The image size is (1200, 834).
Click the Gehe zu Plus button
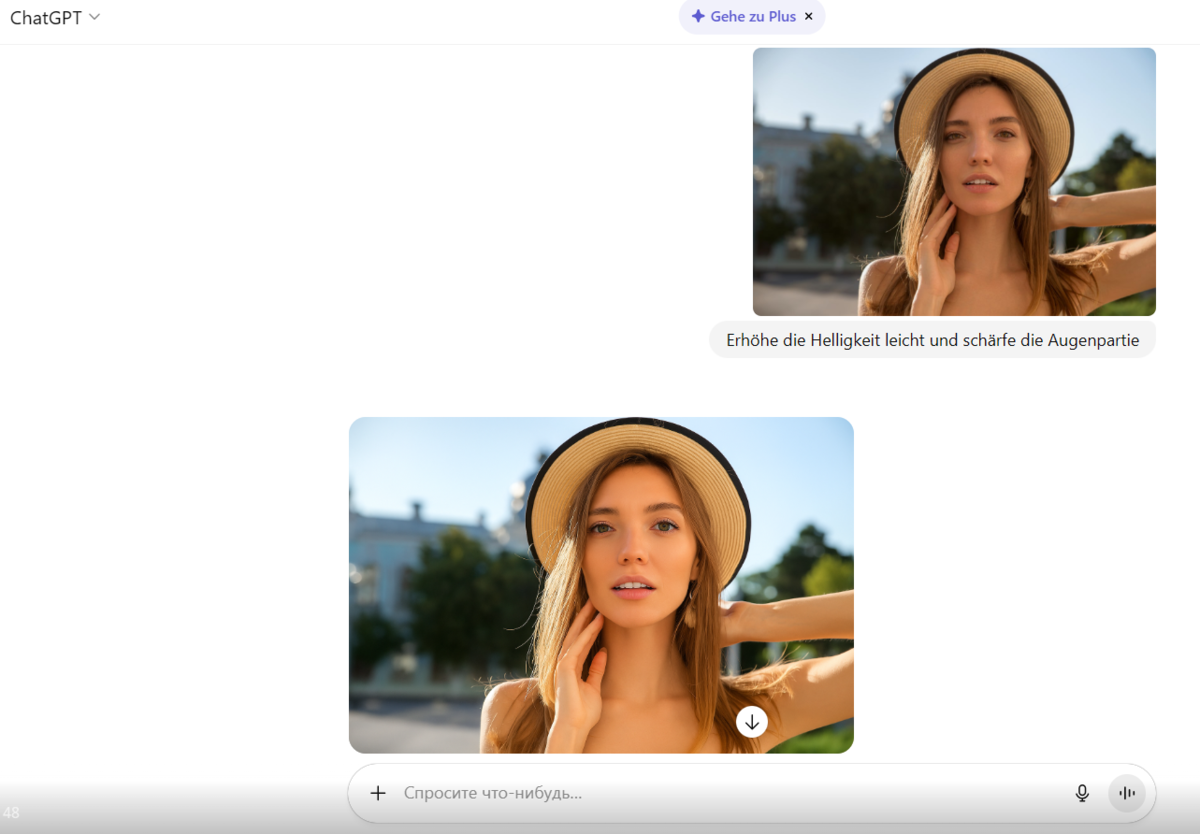click(x=745, y=16)
